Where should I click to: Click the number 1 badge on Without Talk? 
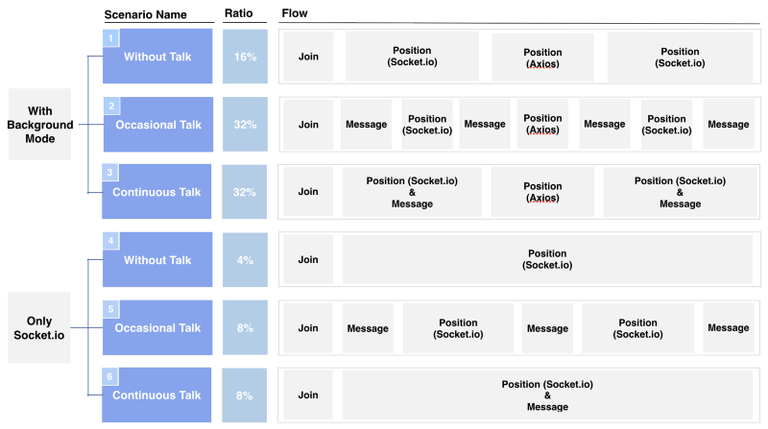111,38
